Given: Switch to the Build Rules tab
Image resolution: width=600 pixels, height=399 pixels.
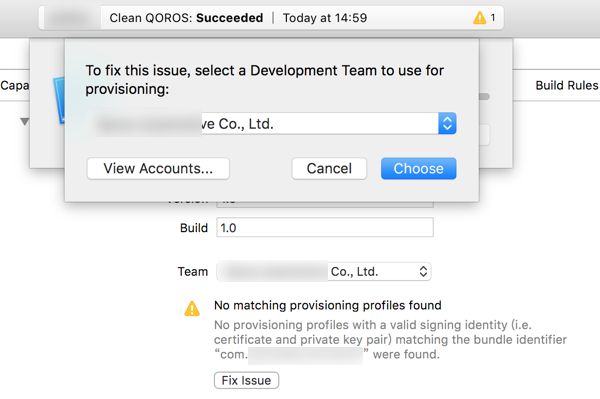Looking at the screenshot, I should tap(567, 85).
